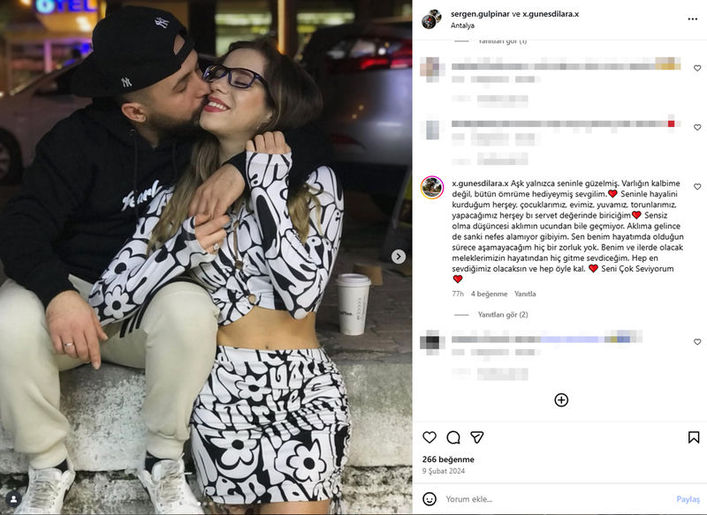Click the Paylaş post button
Image resolution: width=707 pixels, height=515 pixels.
pyautogui.click(x=688, y=499)
